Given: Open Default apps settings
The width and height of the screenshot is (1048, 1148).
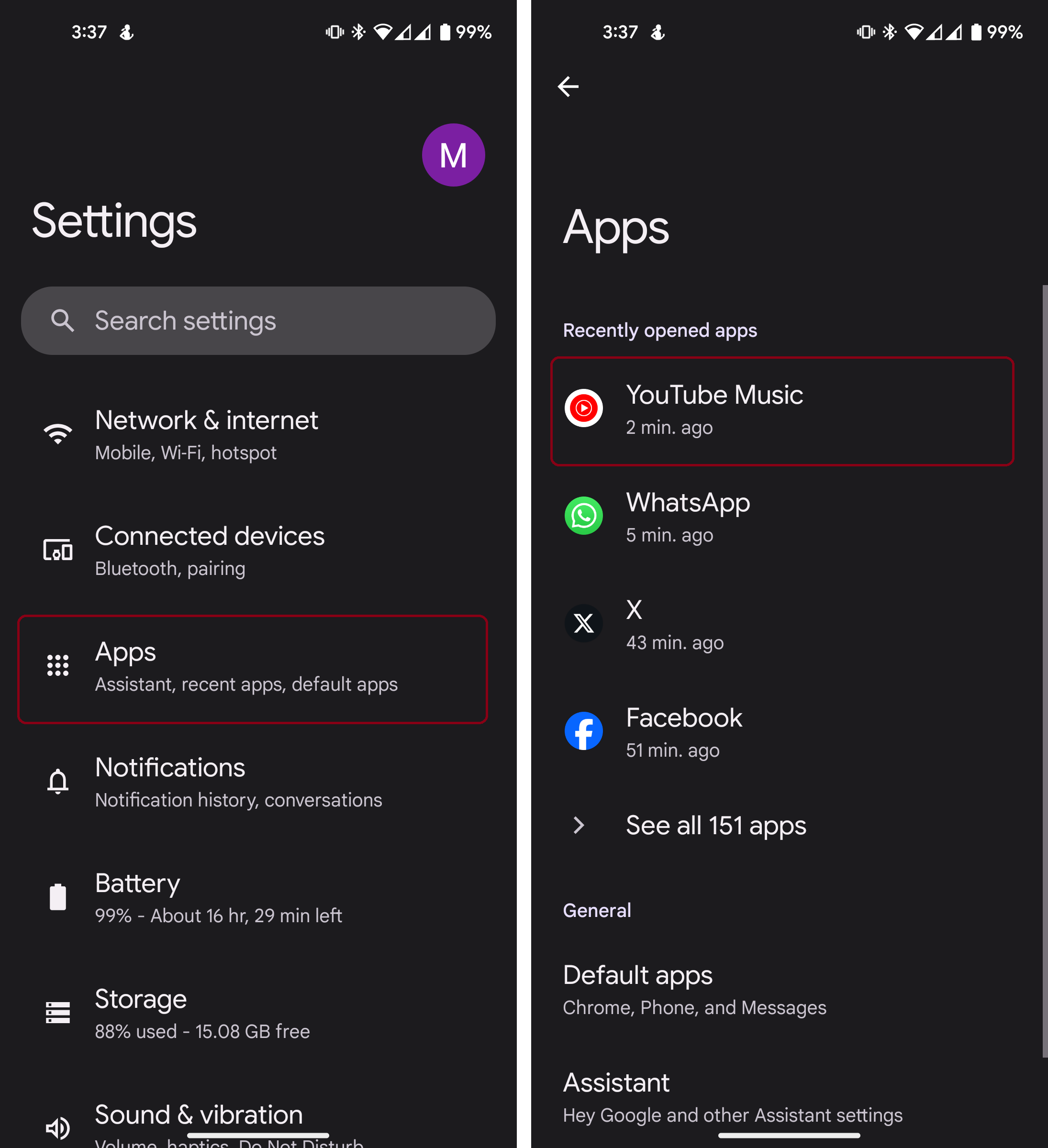Looking at the screenshot, I should (782, 990).
